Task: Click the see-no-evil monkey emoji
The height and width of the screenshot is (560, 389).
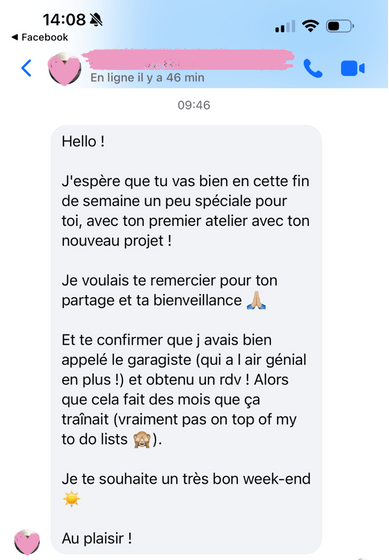Action: [x=142, y=439]
